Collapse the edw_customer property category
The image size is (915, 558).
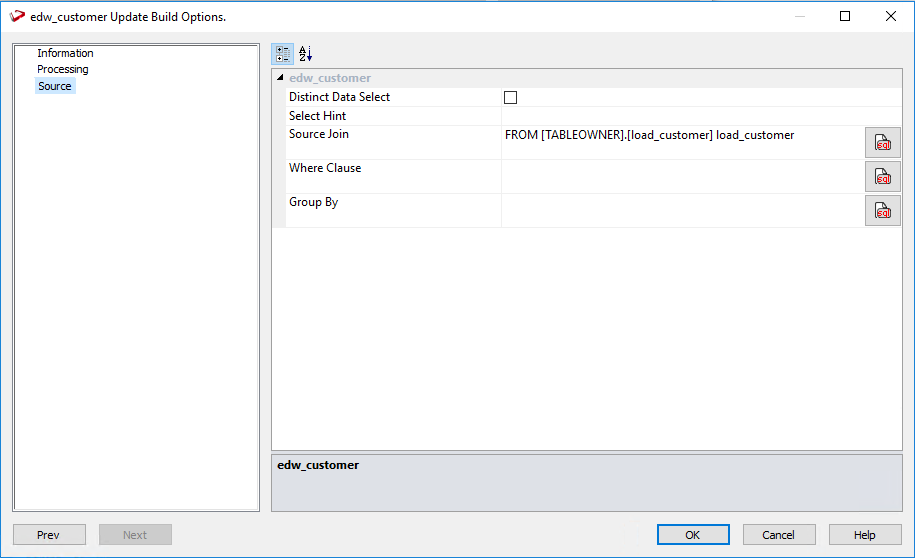tap(280, 78)
